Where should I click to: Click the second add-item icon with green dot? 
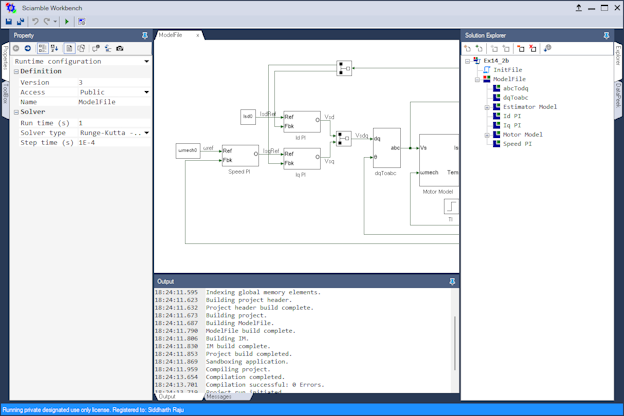point(480,49)
